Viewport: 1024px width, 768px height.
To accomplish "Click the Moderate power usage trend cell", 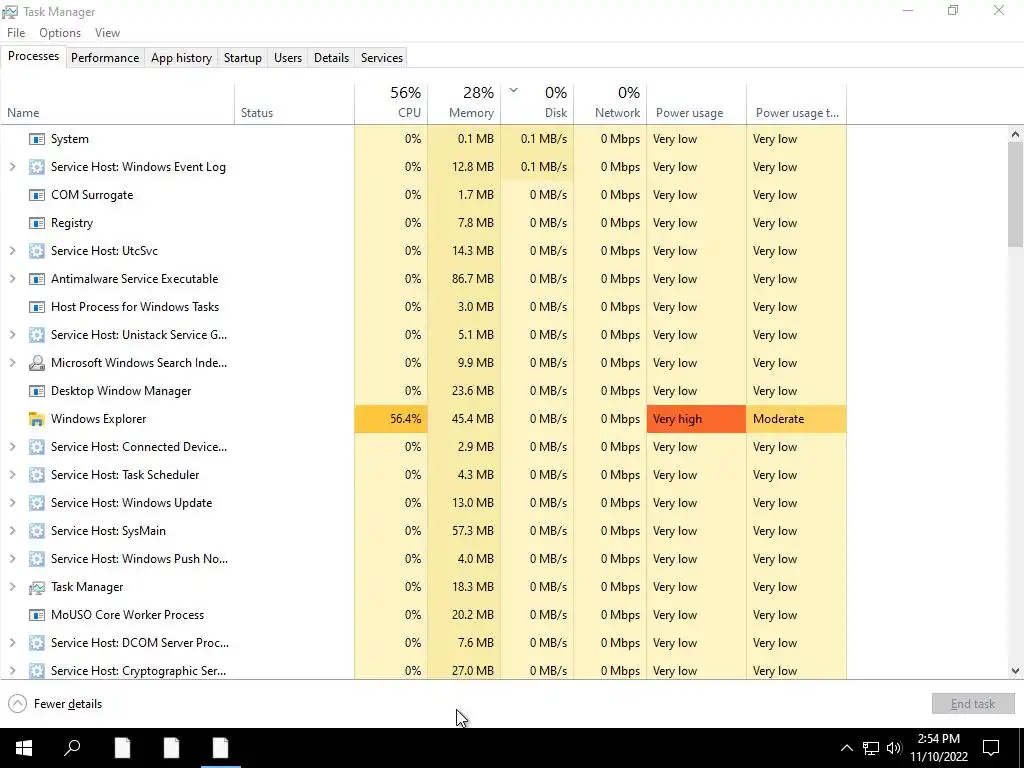I will click(x=797, y=419).
